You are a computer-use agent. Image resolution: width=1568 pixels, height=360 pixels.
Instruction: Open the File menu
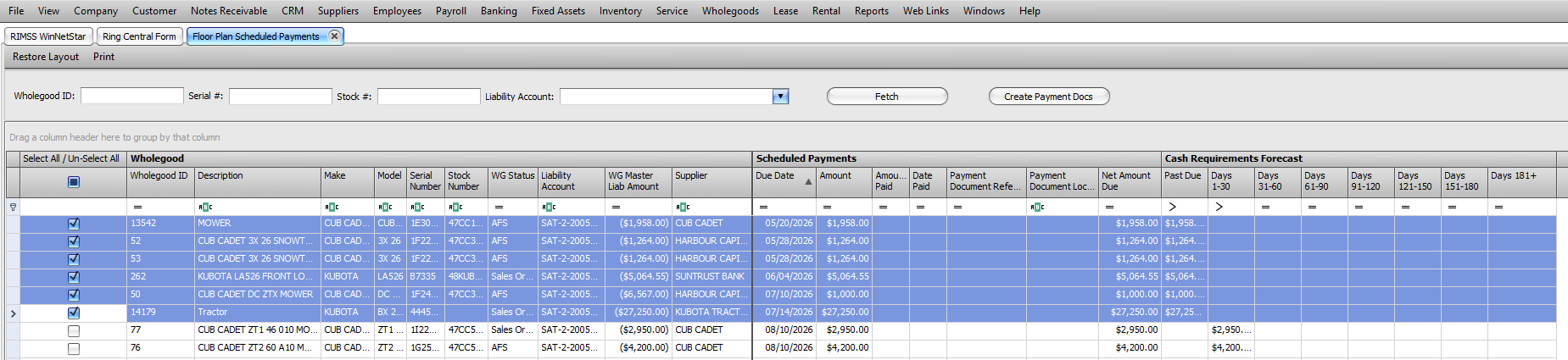pyautogui.click(x=16, y=11)
